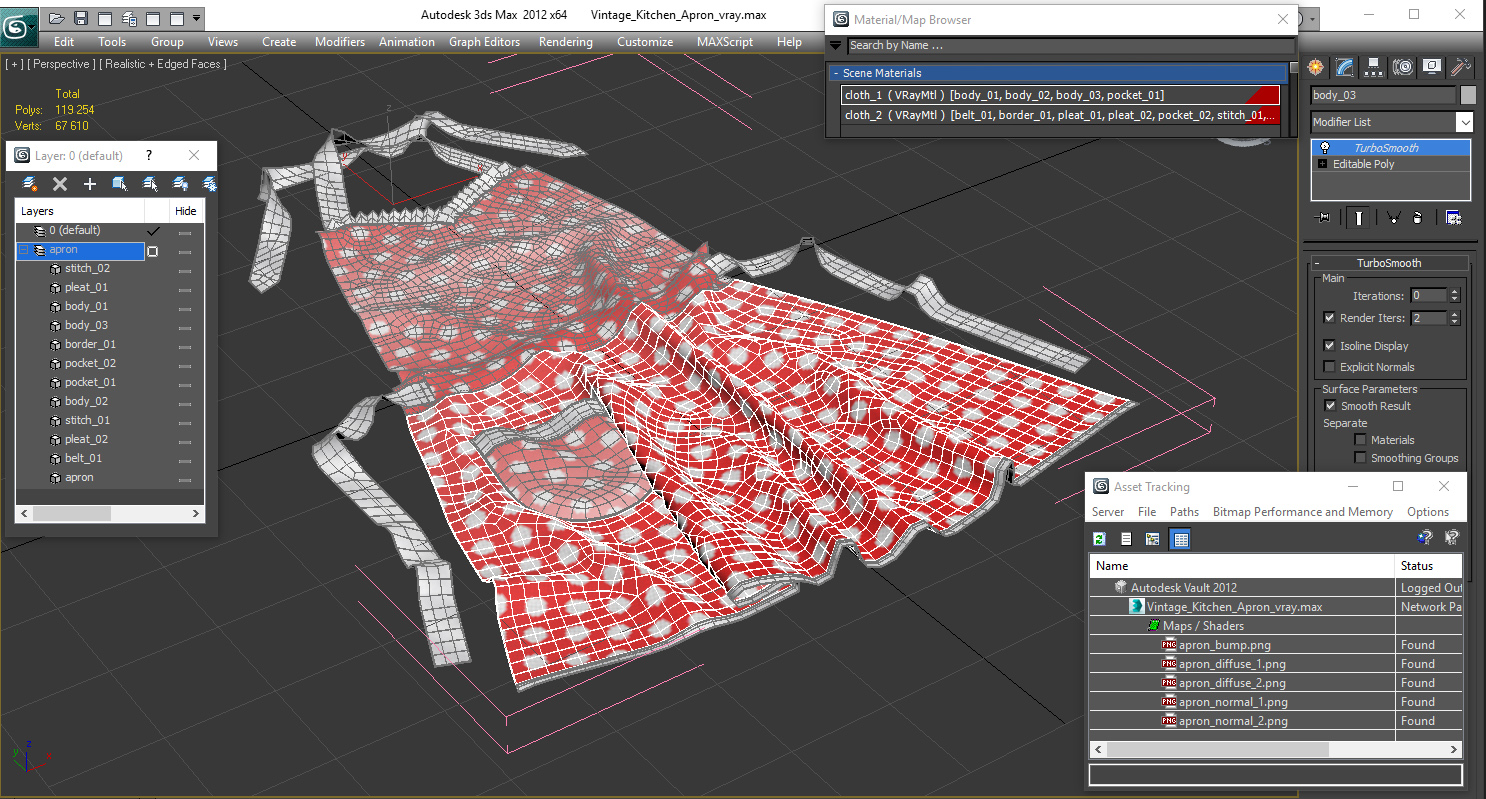Click Highlight Selected Objects' Layers icon
Image resolution: width=1486 pixels, height=799 pixels.
pyautogui.click(x=150, y=184)
